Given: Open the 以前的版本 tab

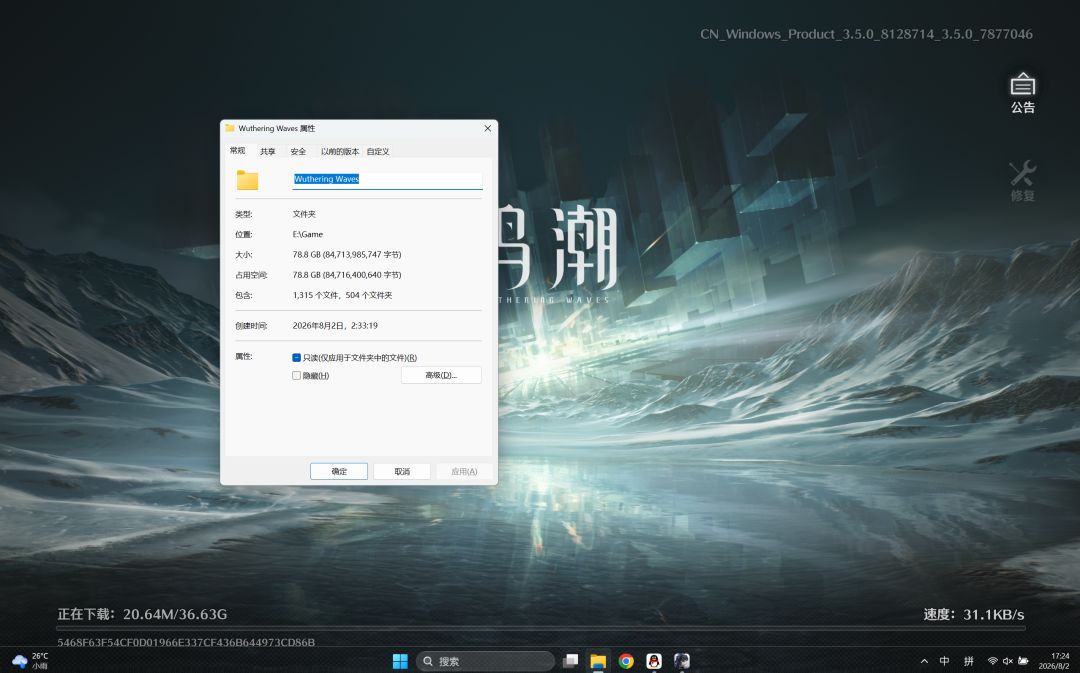Looking at the screenshot, I should pos(340,152).
